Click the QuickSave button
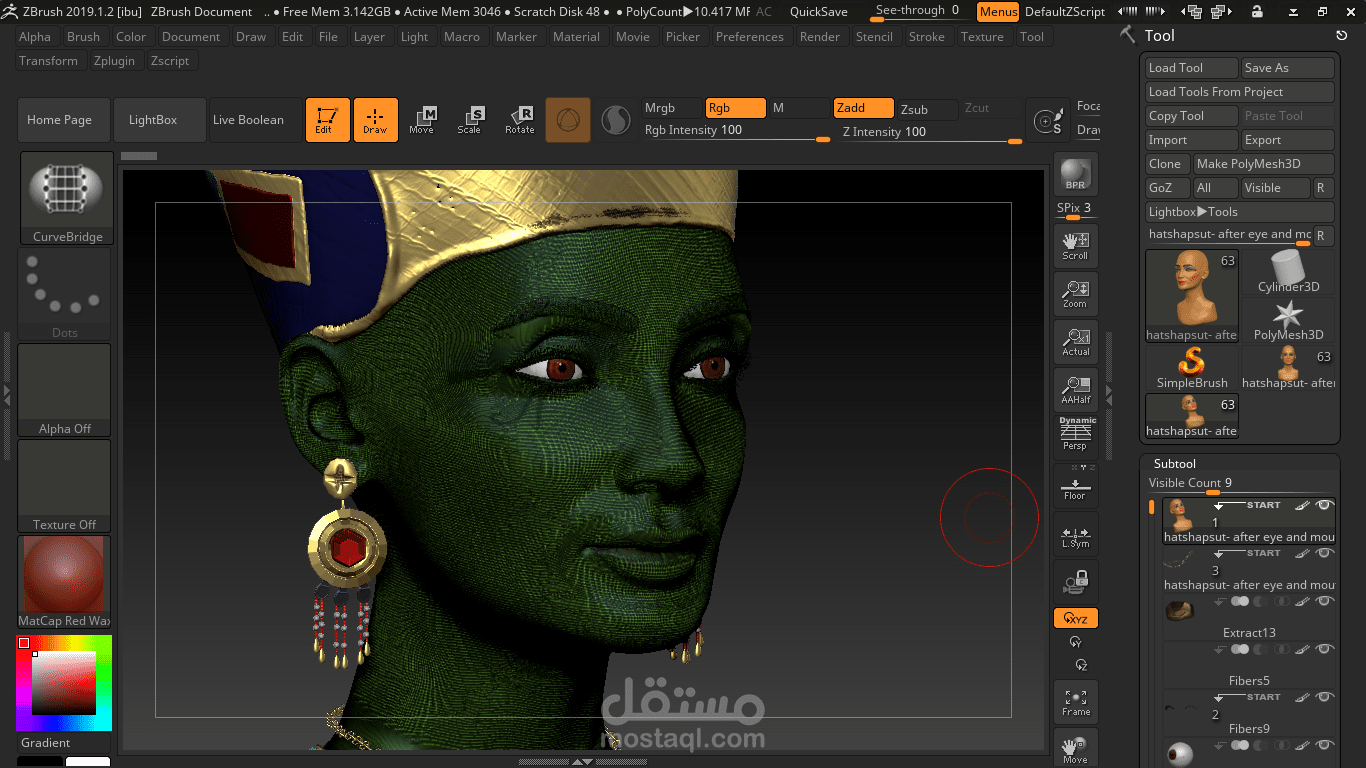This screenshot has height=768, width=1366. (818, 12)
